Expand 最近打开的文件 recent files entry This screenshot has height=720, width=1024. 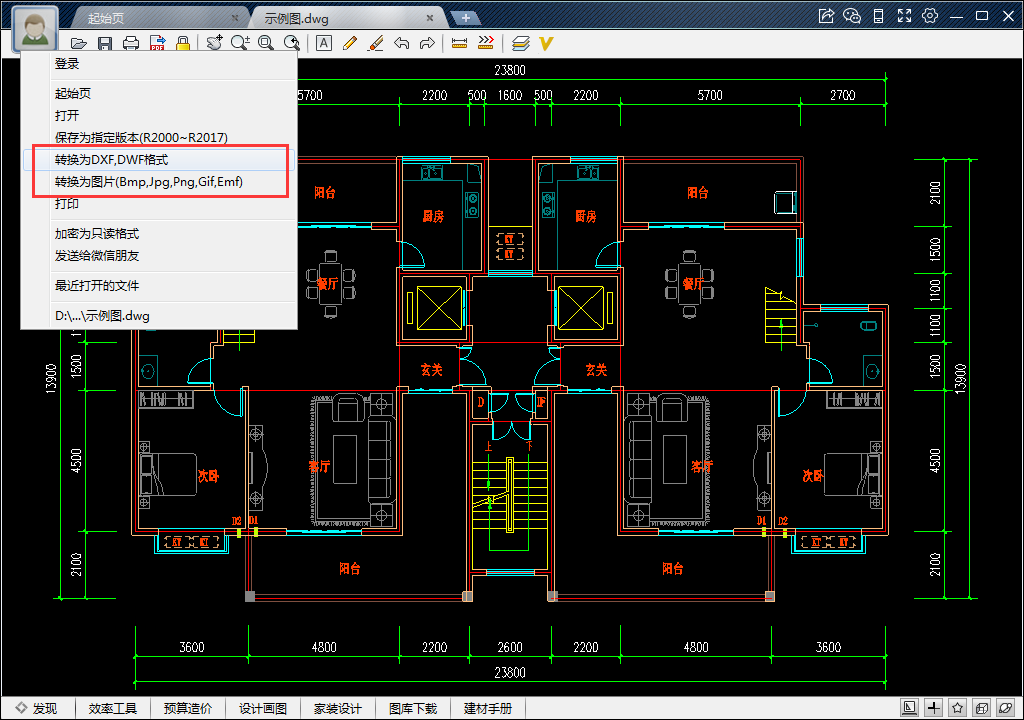point(97,286)
